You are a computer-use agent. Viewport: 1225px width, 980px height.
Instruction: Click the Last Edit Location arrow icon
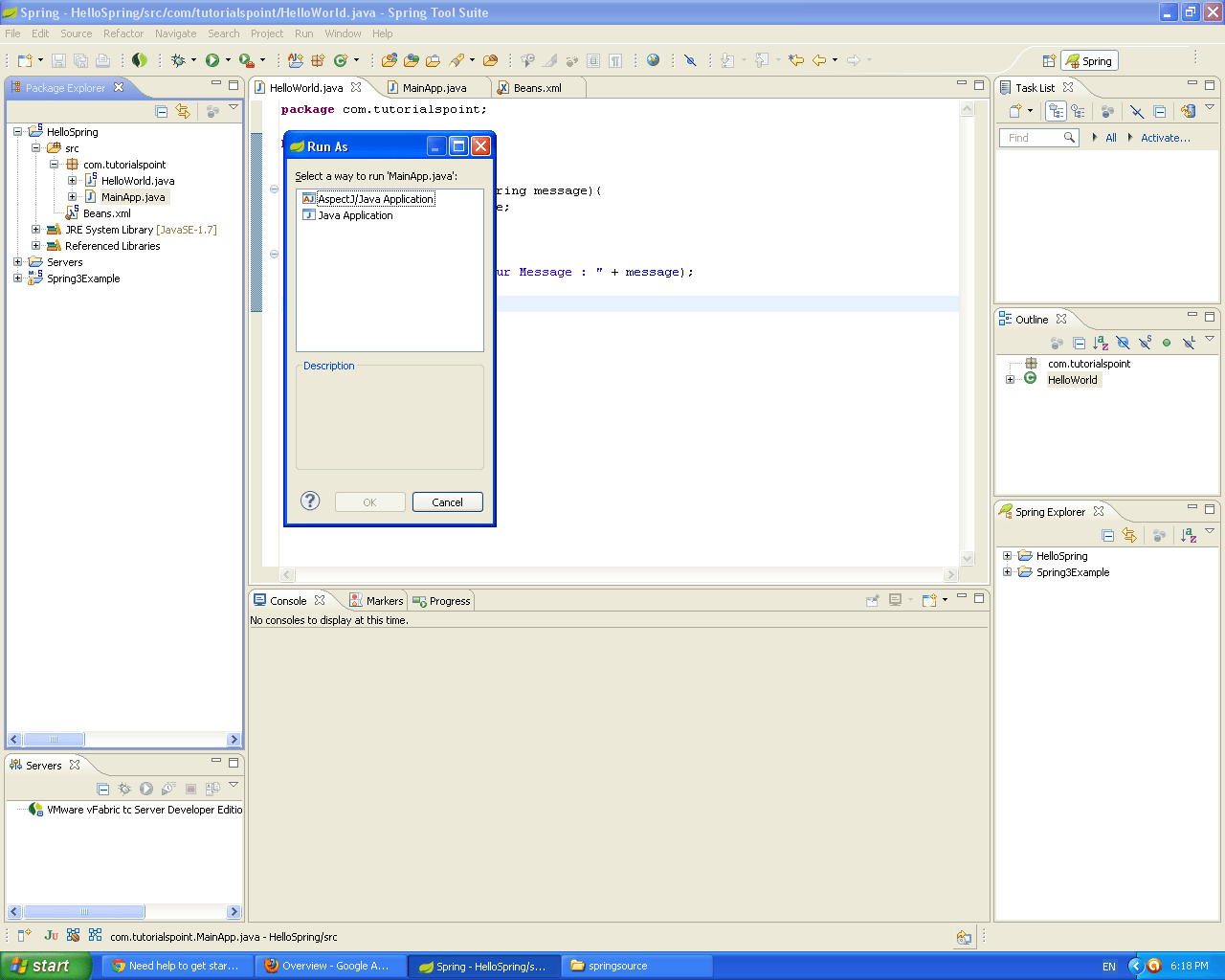[796, 60]
